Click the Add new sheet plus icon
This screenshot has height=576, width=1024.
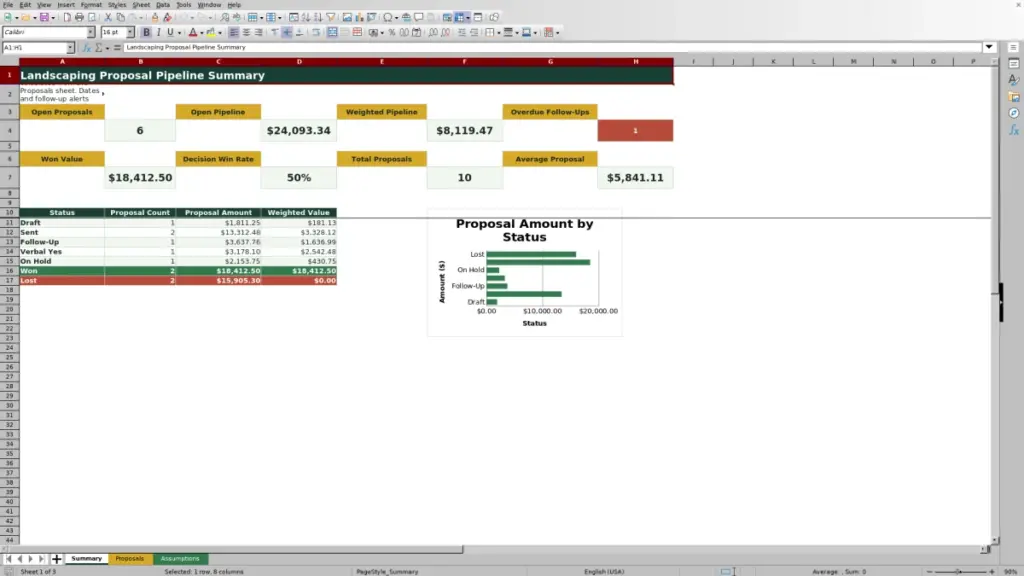point(56,558)
